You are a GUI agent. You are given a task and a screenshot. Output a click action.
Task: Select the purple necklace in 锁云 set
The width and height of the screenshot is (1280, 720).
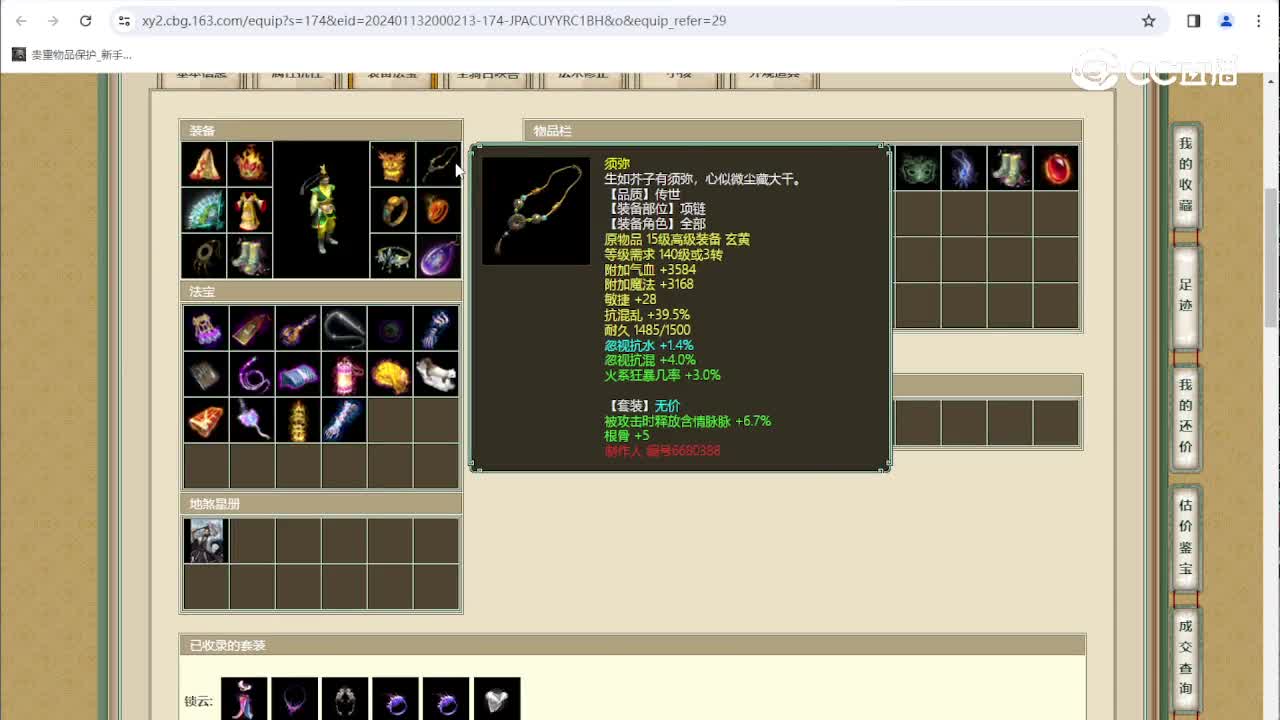tap(294, 699)
